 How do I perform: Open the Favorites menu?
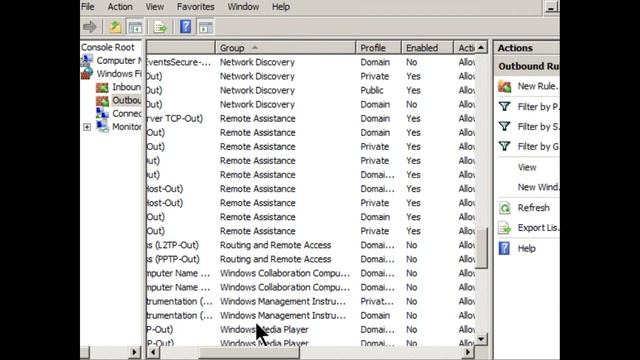tap(196, 7)
